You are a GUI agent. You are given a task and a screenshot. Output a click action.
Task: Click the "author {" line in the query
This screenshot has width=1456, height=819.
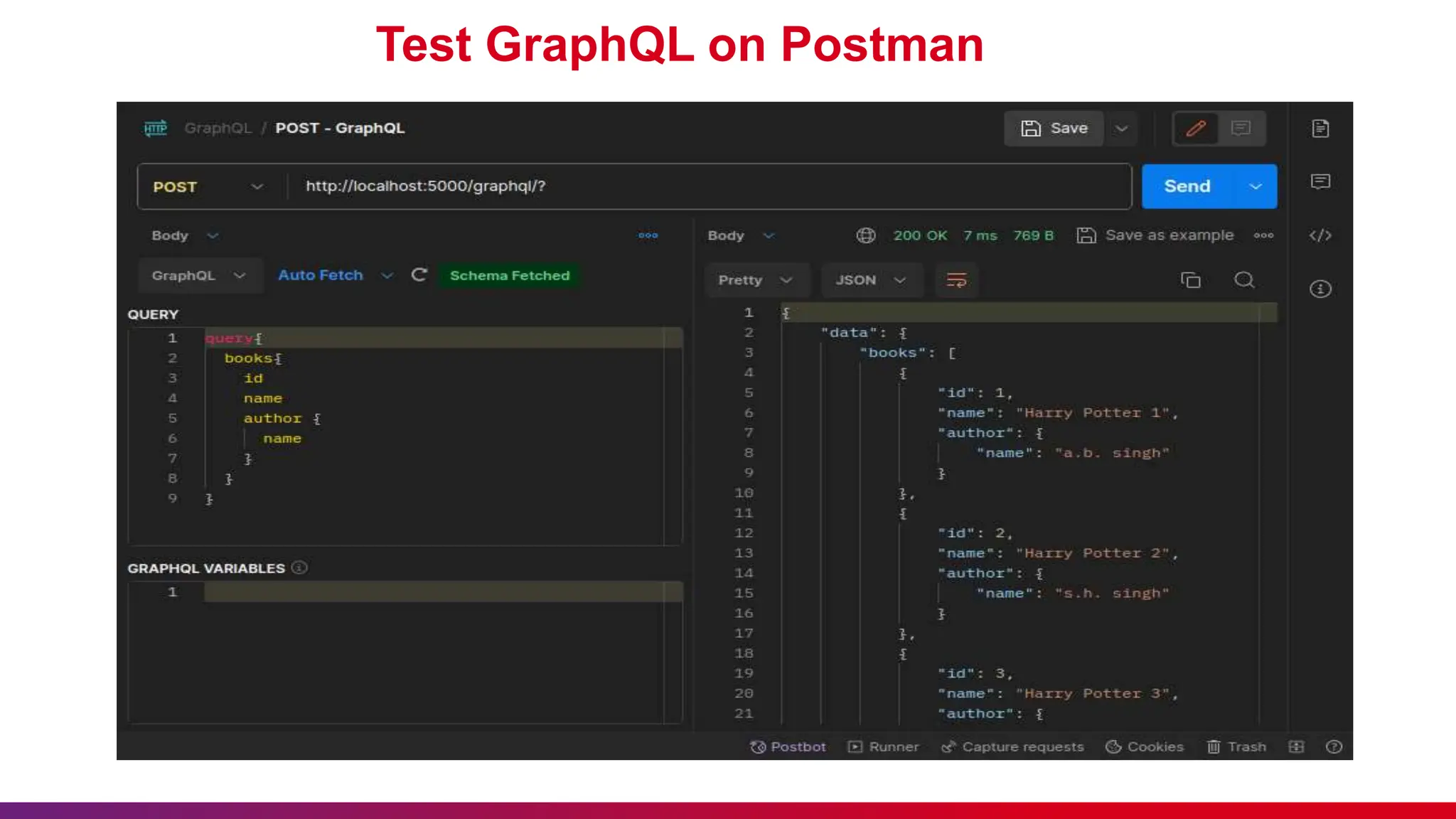(282, 419)
